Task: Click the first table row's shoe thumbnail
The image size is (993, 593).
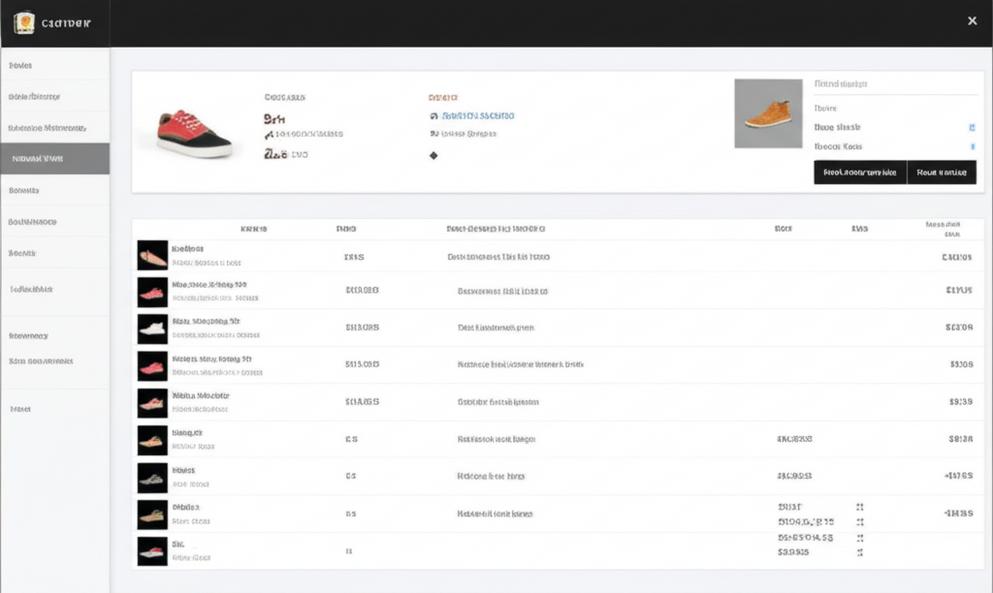Action: [153, 255]
